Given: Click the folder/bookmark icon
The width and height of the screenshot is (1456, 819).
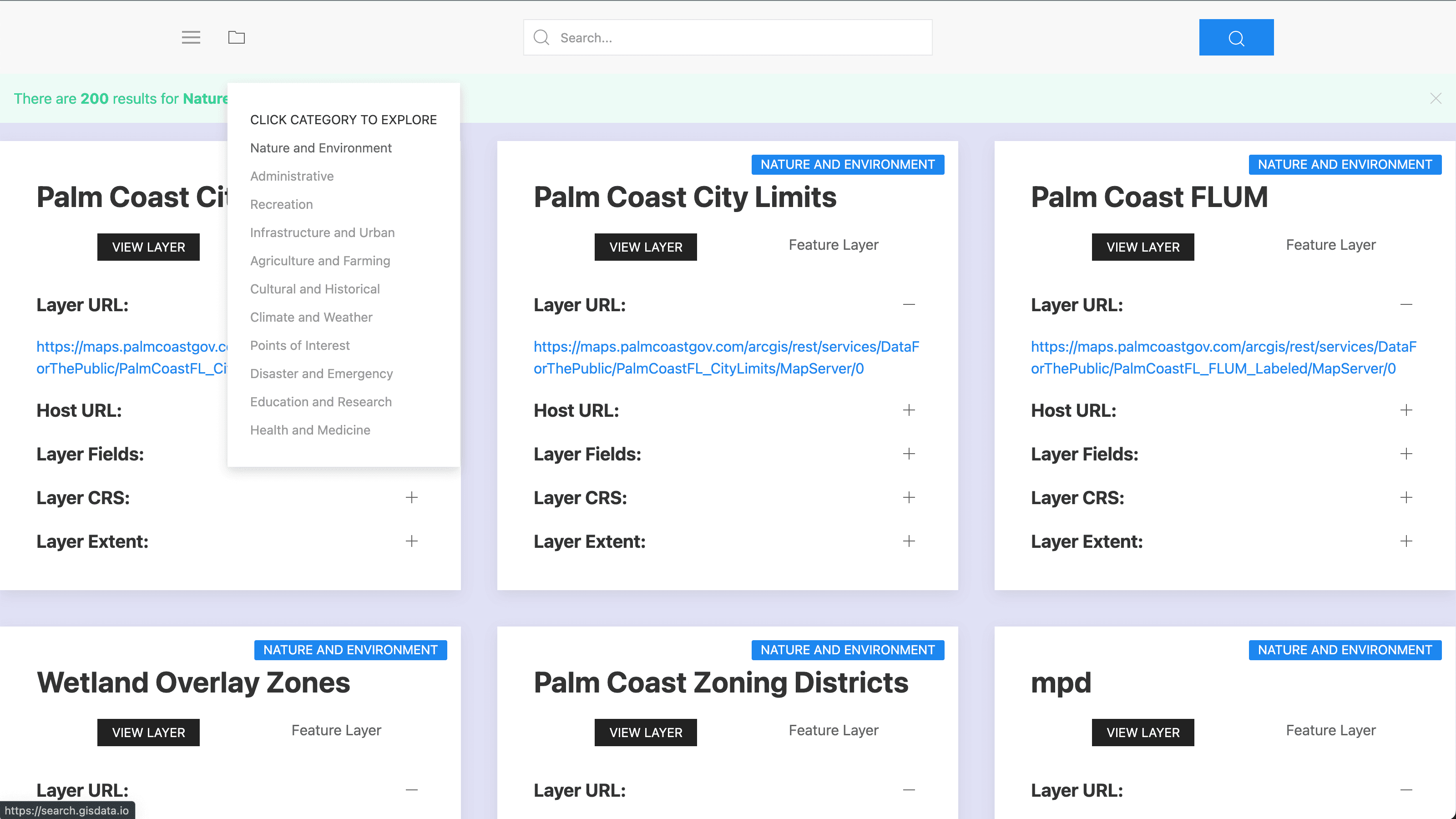Looking at the screenshot, I should pos(237,37).
